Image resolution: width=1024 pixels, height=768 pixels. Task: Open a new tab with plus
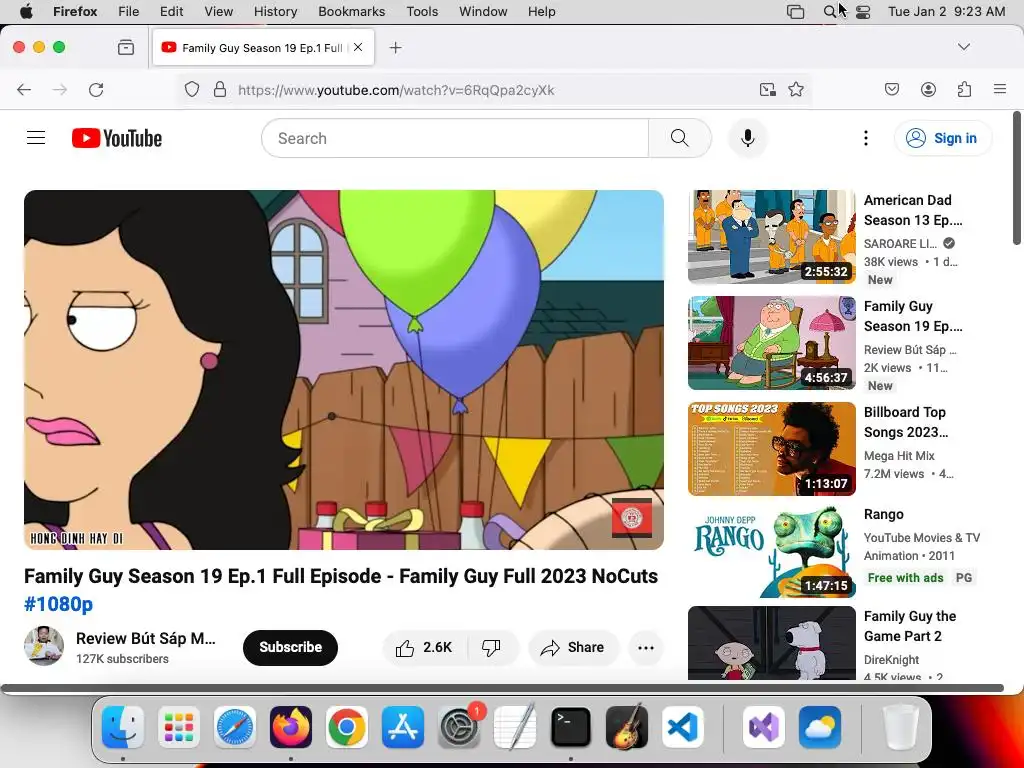pyautogui.click(x=395, y=48)
